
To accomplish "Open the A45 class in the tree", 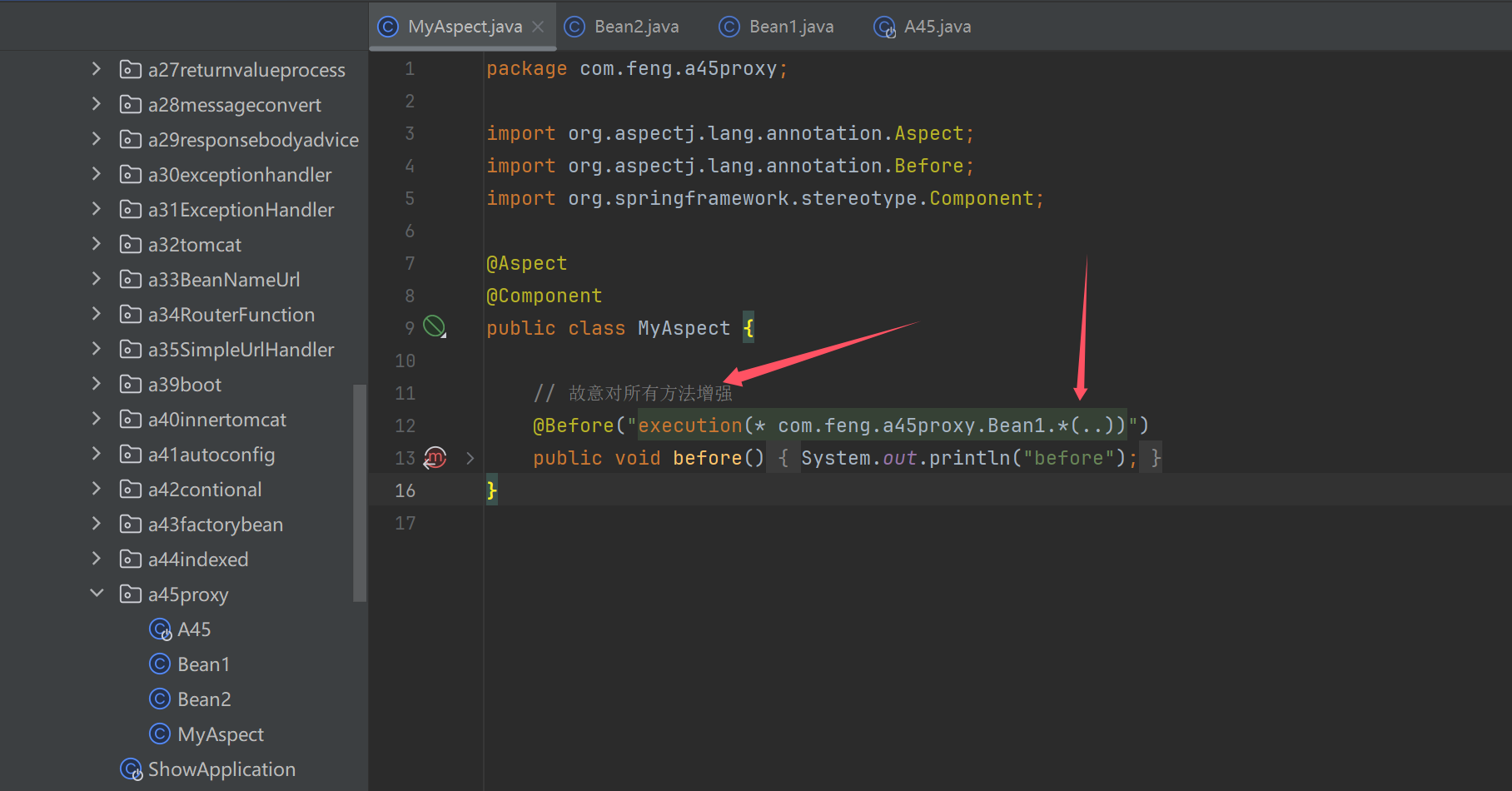I will (x=194, y=629).
